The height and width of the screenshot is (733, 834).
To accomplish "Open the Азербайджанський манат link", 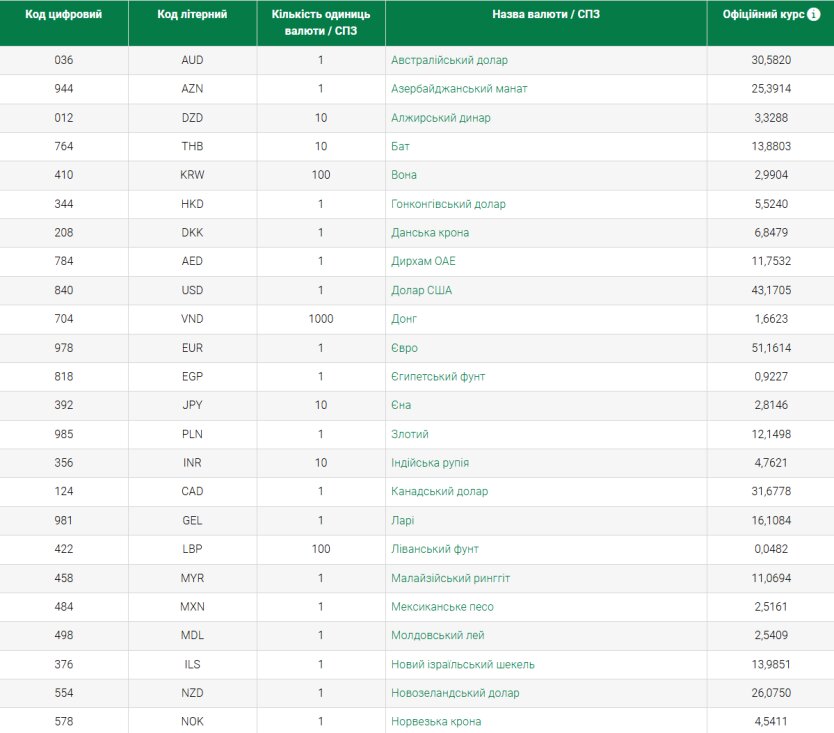I will click(x=459, y=89).
